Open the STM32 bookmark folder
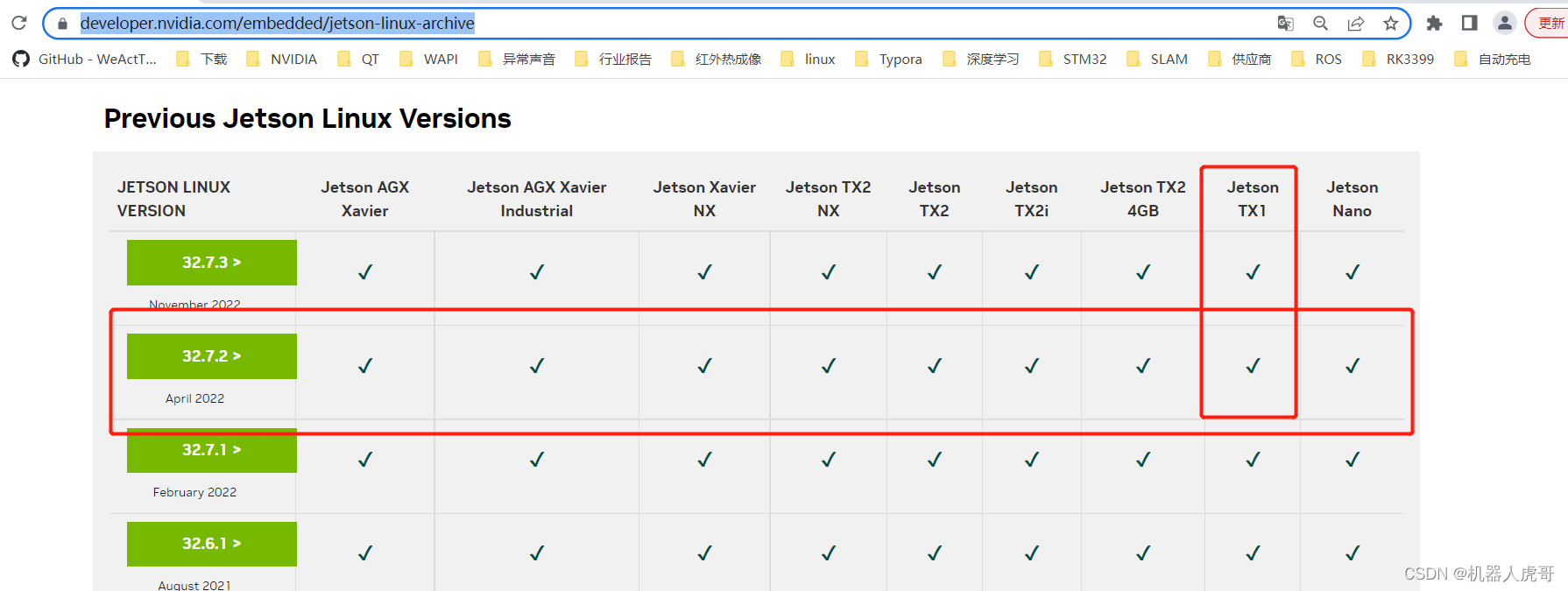 1073,59
